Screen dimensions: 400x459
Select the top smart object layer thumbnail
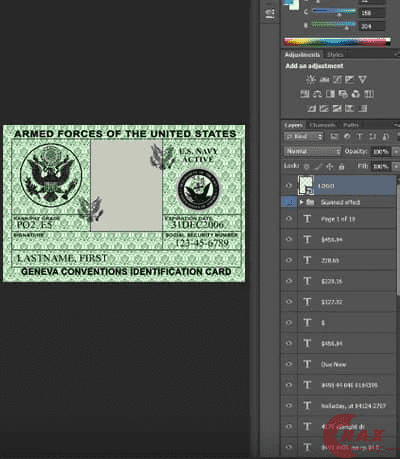click(x=306, y=185)
